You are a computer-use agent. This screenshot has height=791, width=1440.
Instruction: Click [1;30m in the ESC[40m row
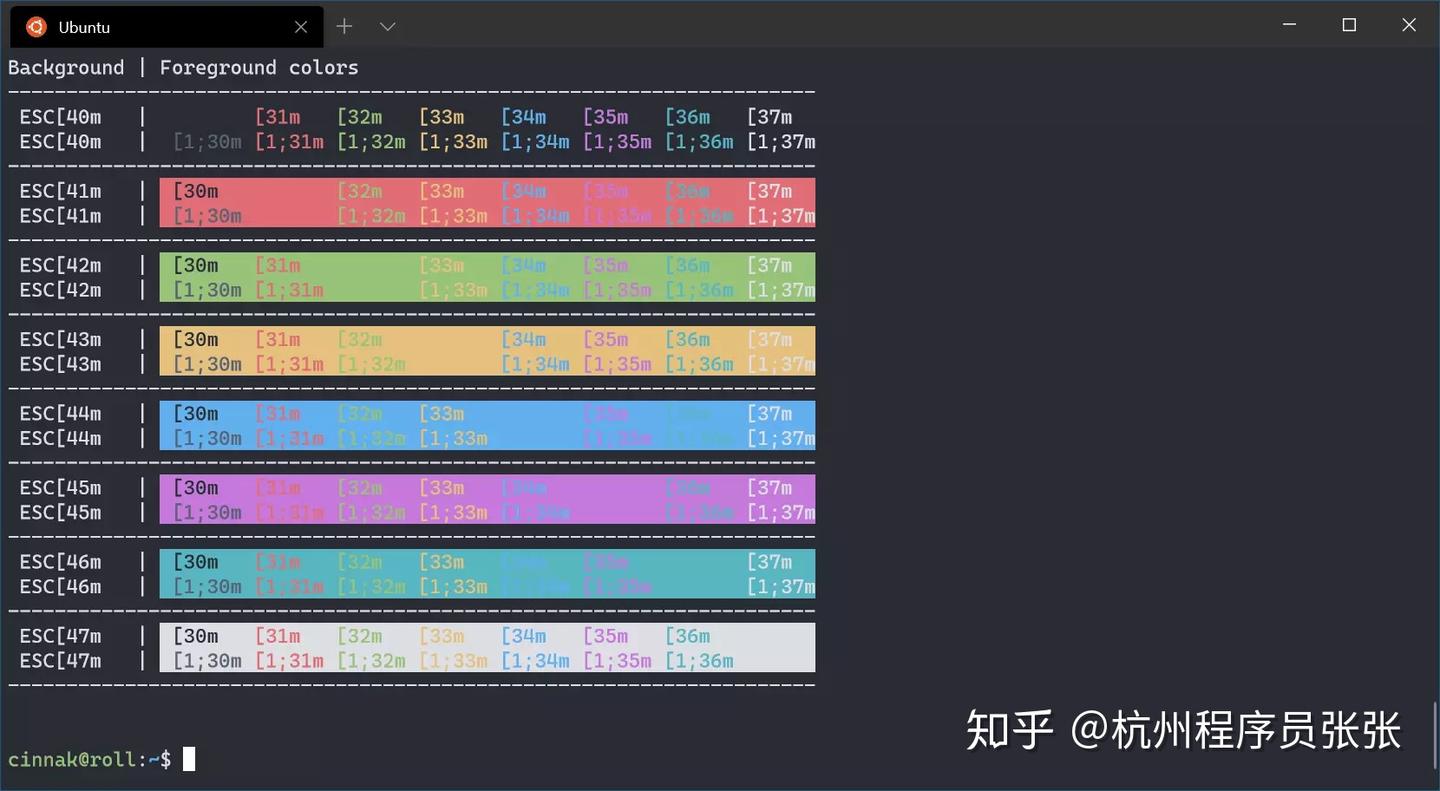coord(207,142)
